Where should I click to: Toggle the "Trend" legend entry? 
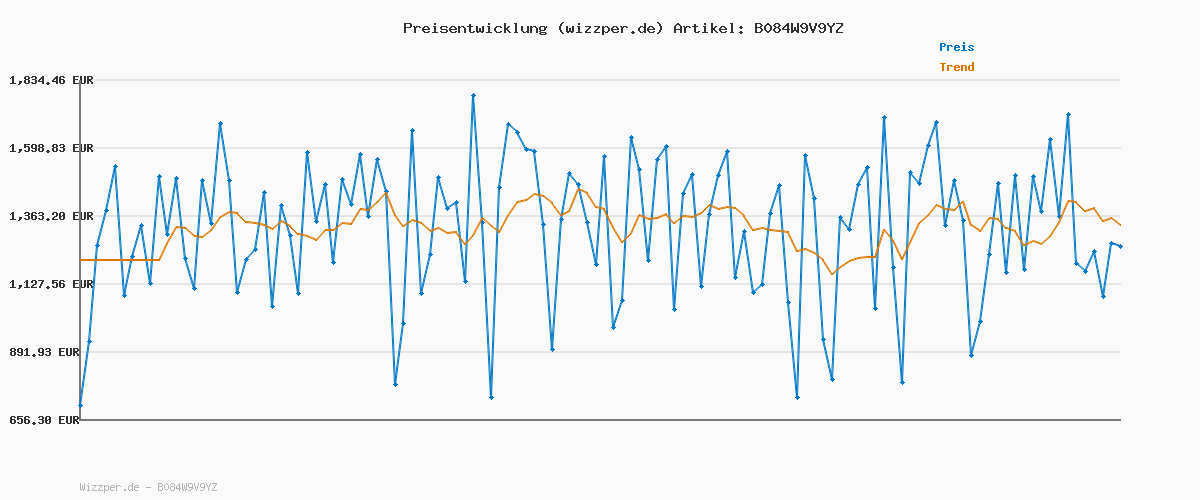tap(956, 68)
